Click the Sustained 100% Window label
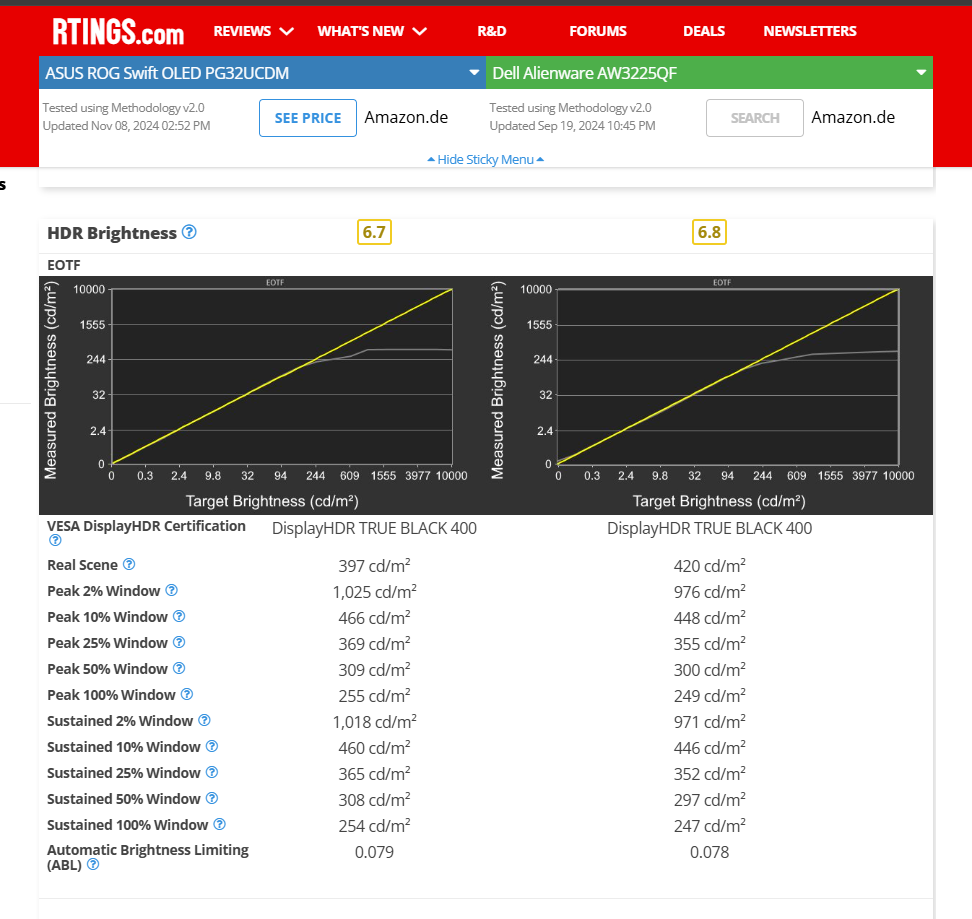This screenshot has width=972, height=919. [x=128, y=825]
